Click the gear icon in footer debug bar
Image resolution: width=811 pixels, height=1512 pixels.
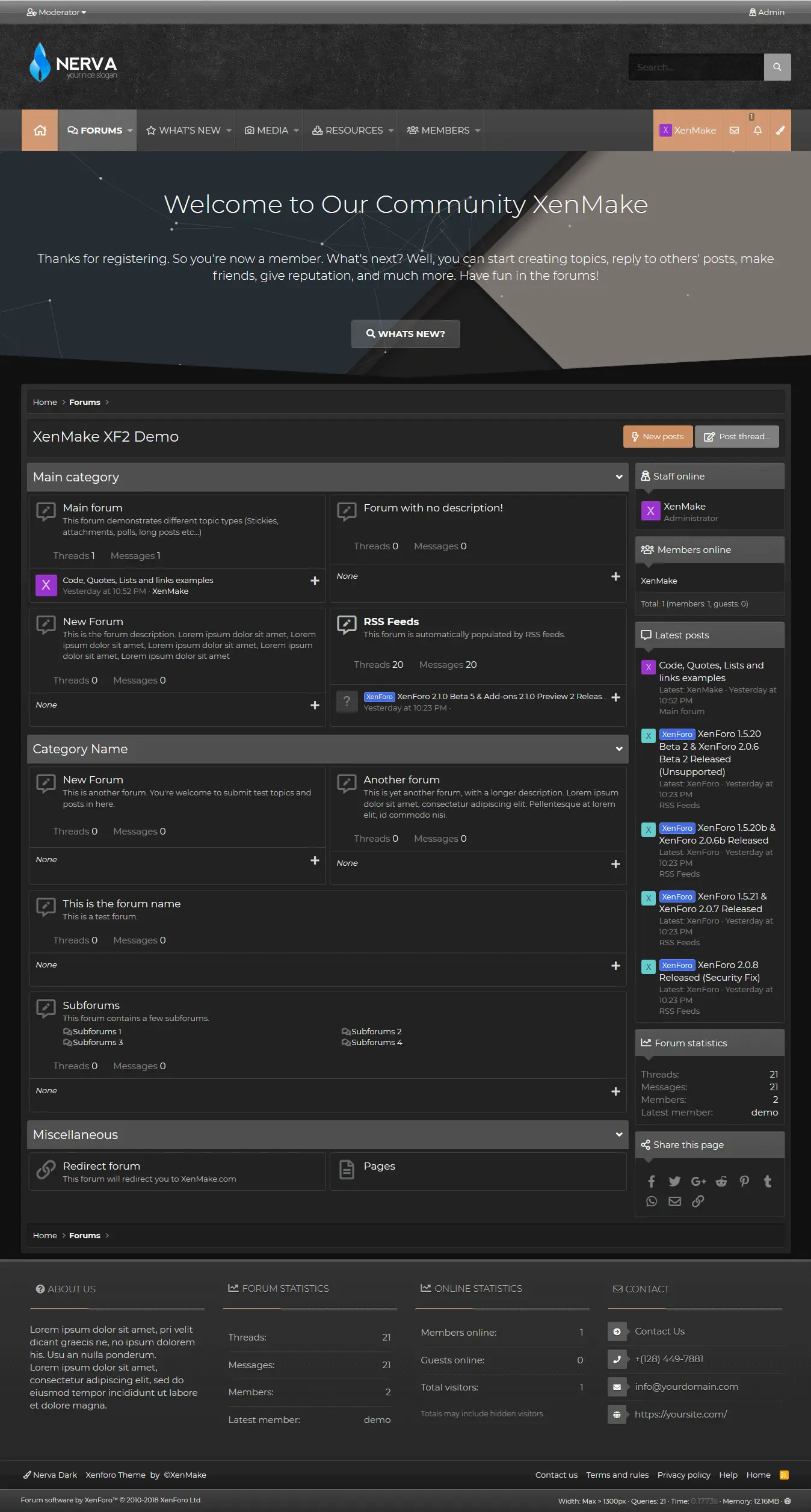[x=788, y=1501]
